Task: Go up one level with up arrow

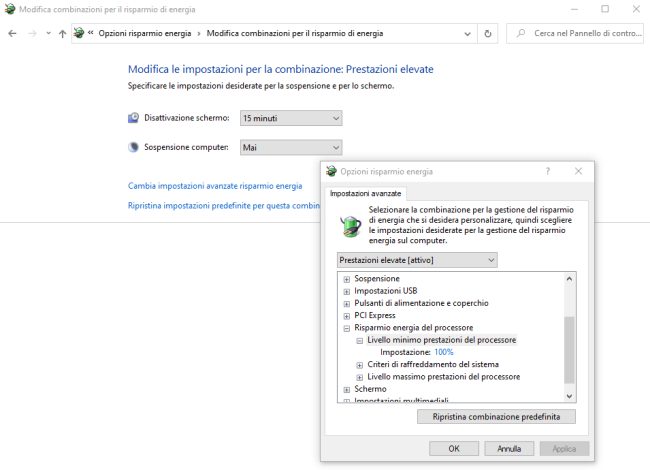Action: pos(62,34)
